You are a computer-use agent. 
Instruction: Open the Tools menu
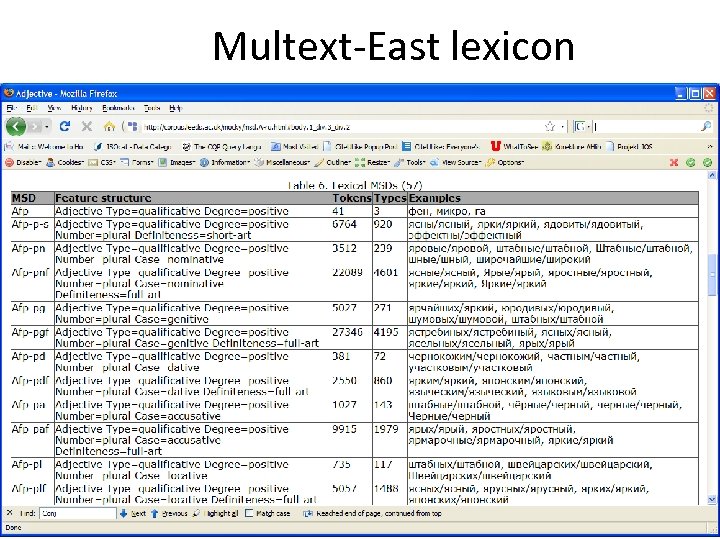(152, 108)
